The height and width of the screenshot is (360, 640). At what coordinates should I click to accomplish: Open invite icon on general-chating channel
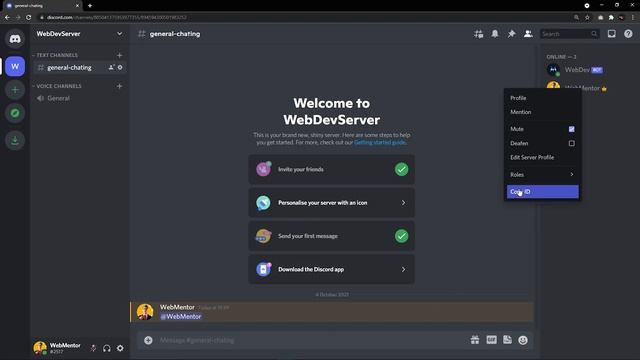[111, 67]
